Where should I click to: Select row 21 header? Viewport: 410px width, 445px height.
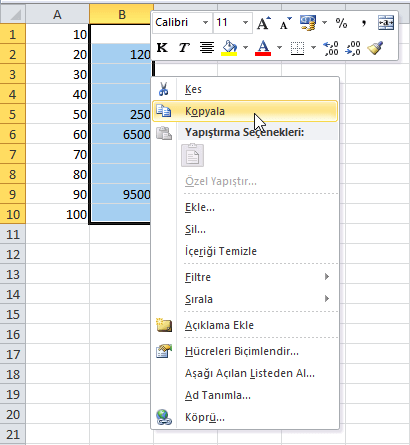tap(13, 434)
